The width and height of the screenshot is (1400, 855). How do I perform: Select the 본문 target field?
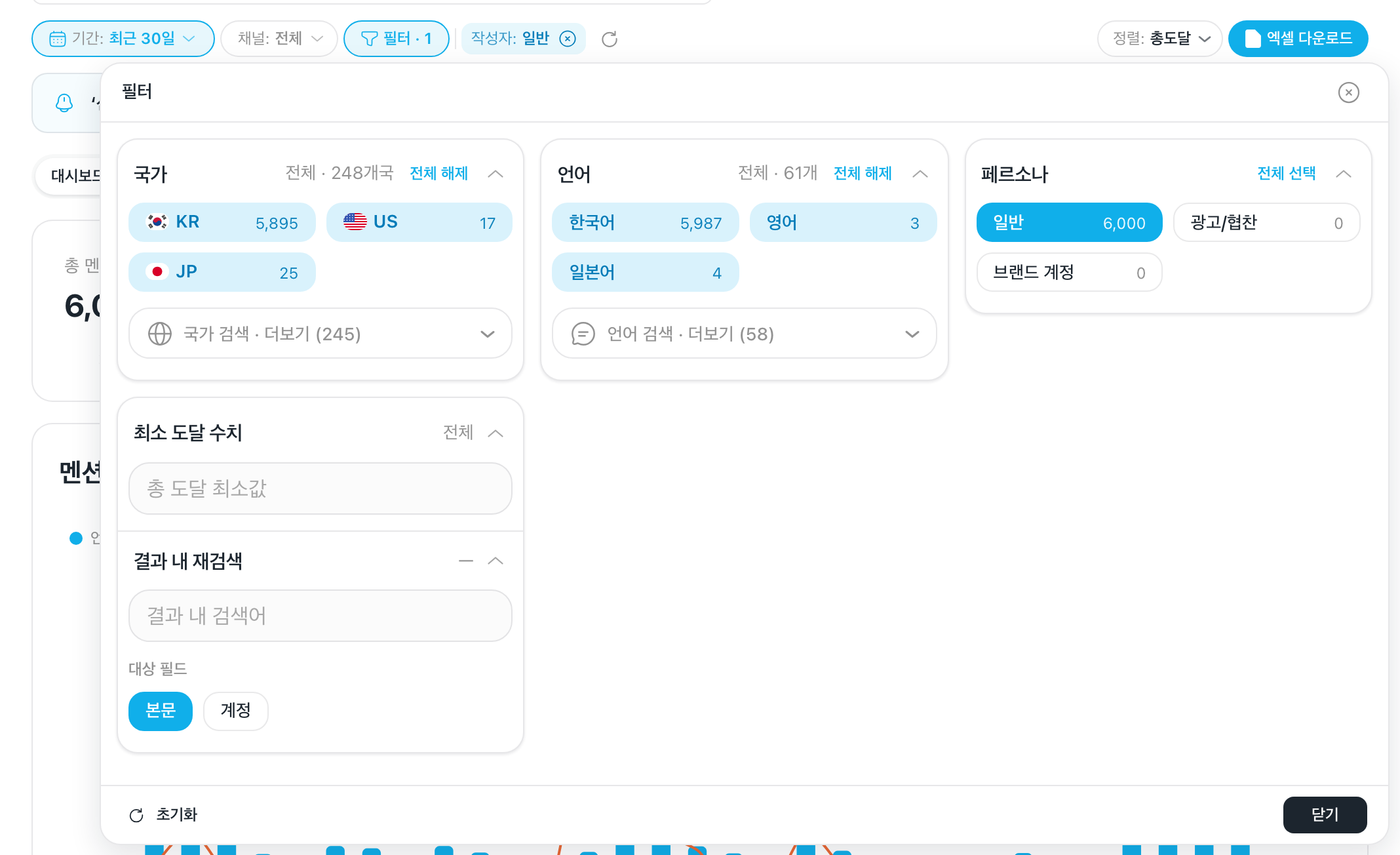161,711
